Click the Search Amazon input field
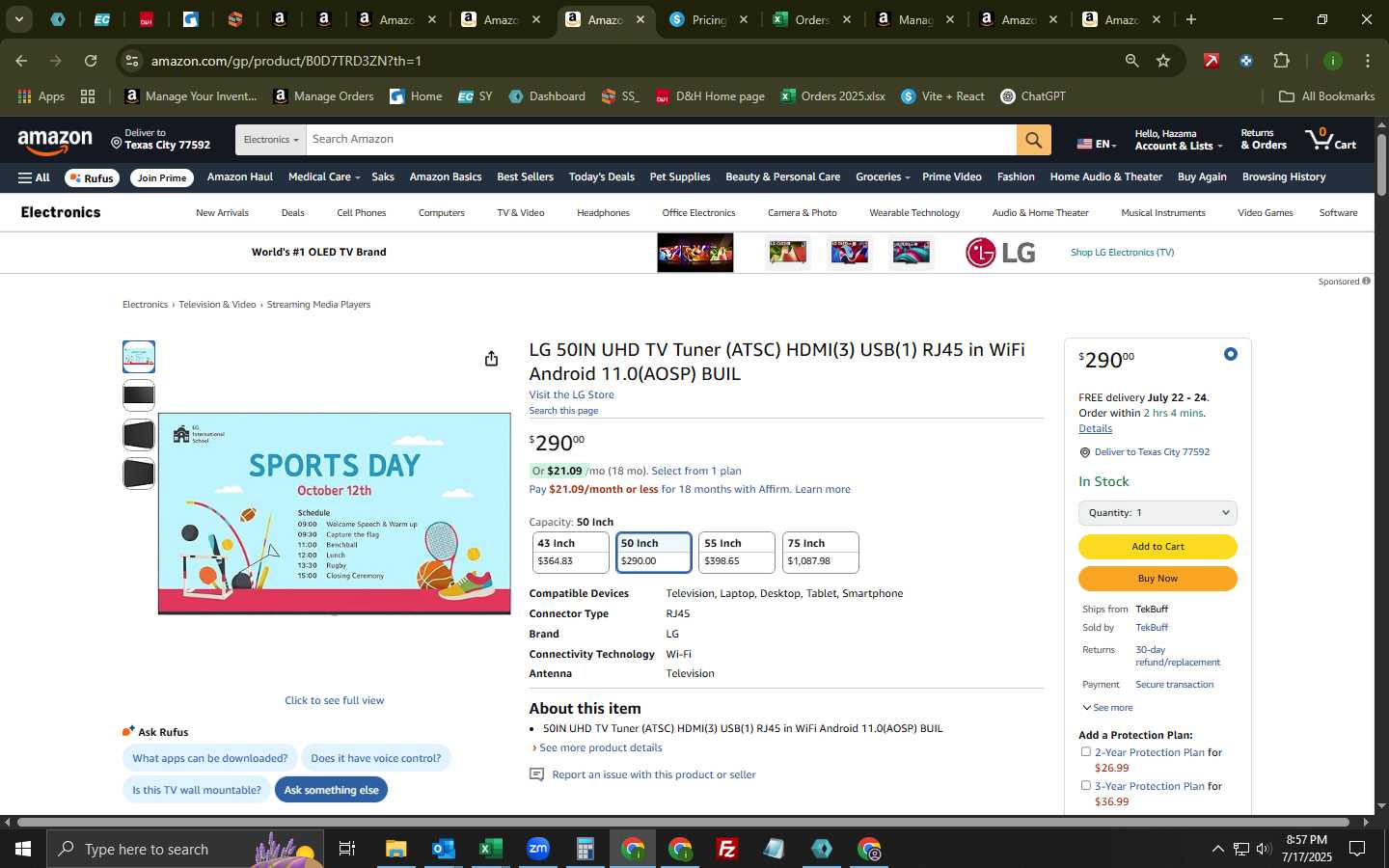 tap(661, 140)
